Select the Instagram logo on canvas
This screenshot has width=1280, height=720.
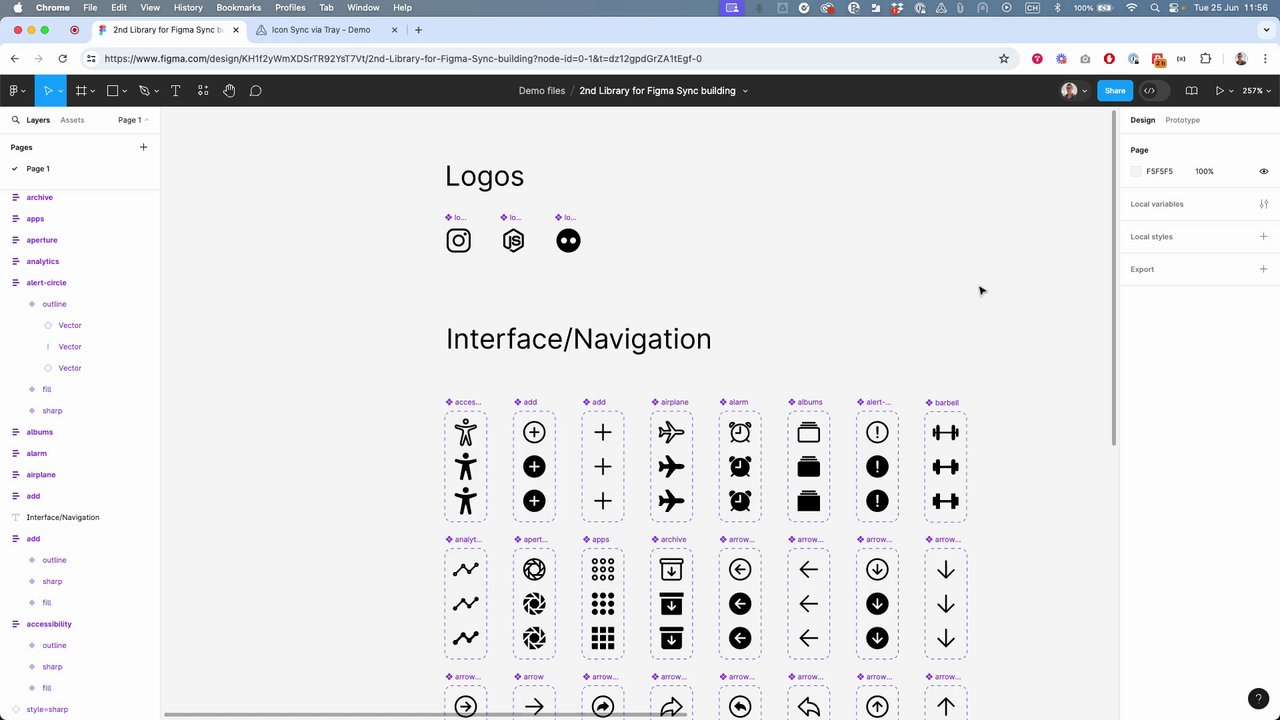pyautogui.click(x=458, y=241)
